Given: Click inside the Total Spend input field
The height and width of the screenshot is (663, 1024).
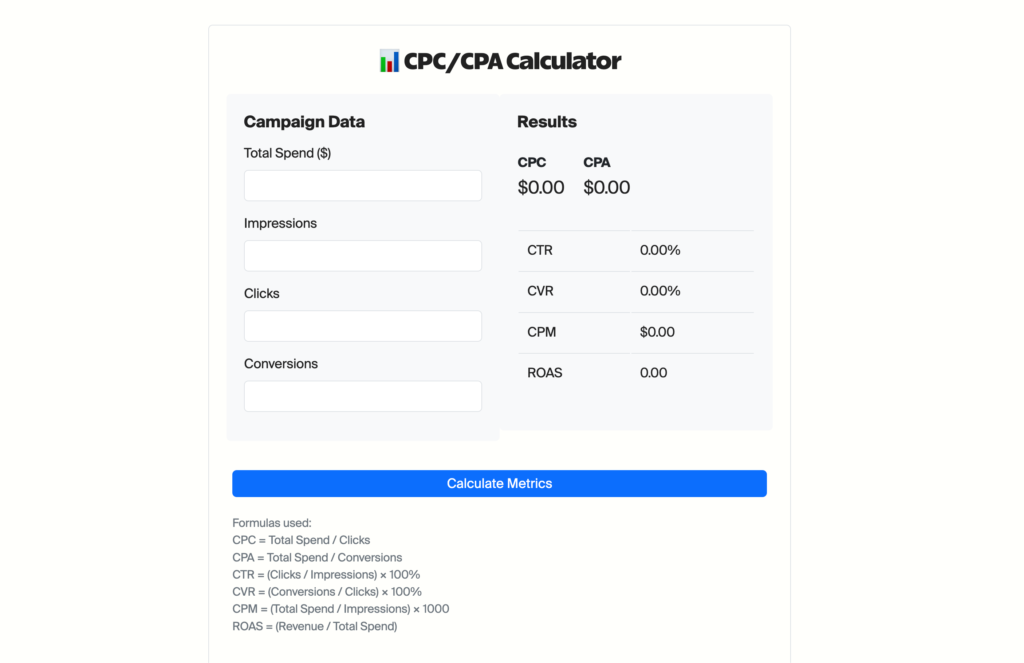Looking at the screenshot, I should [x=362, y=185].
